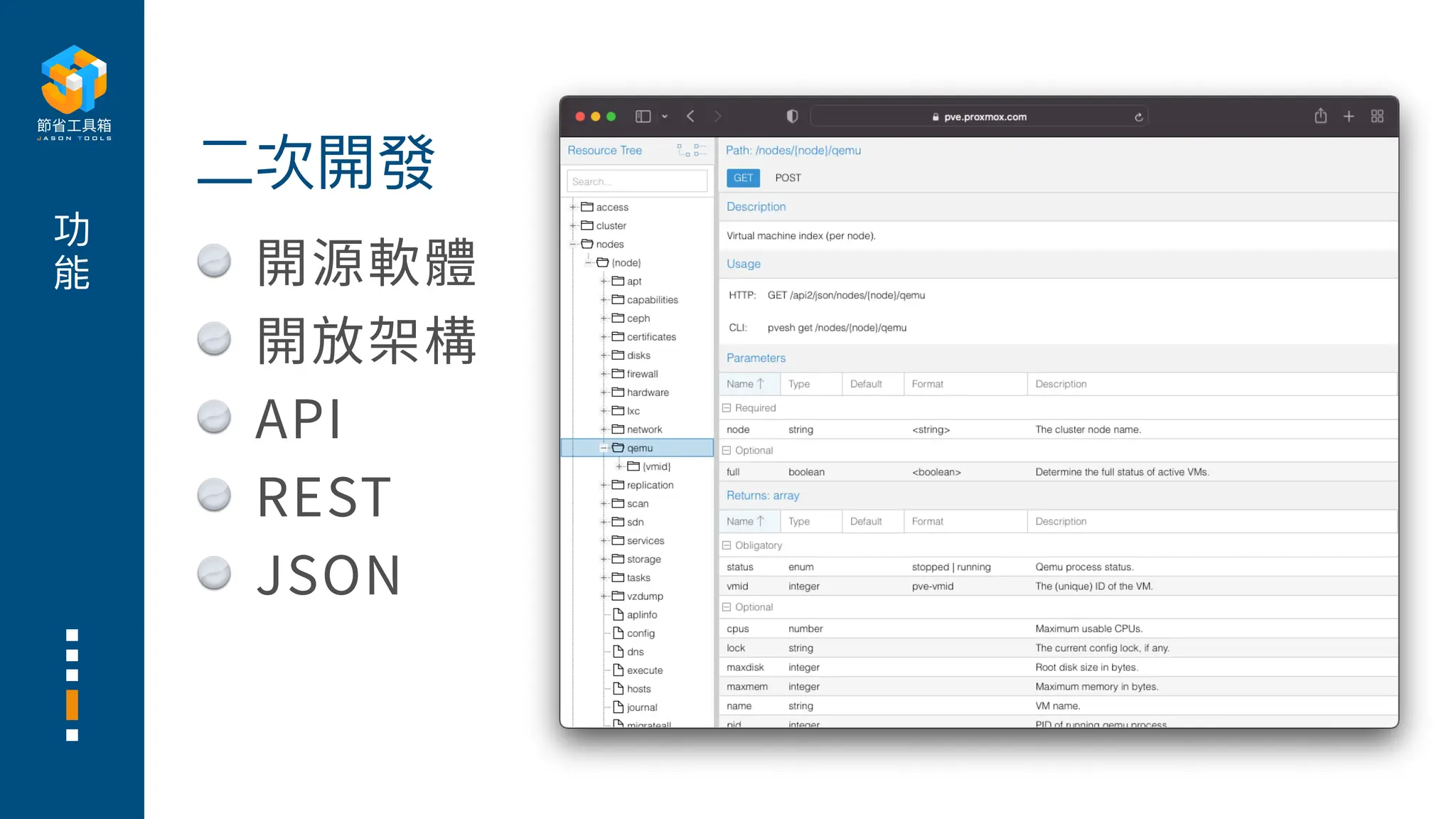Focus the Resource Tree search field
This screenshot has height=819, width=1456.
(x=637, y=181)
